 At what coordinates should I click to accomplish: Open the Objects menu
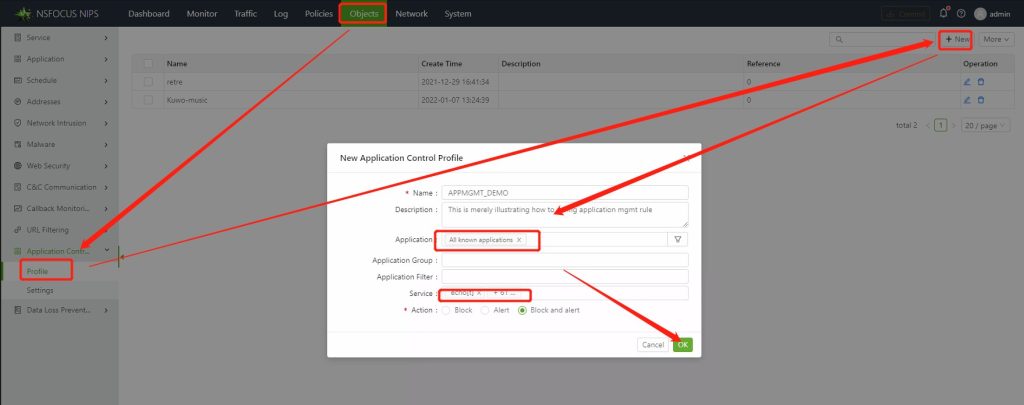pos(364,14)
